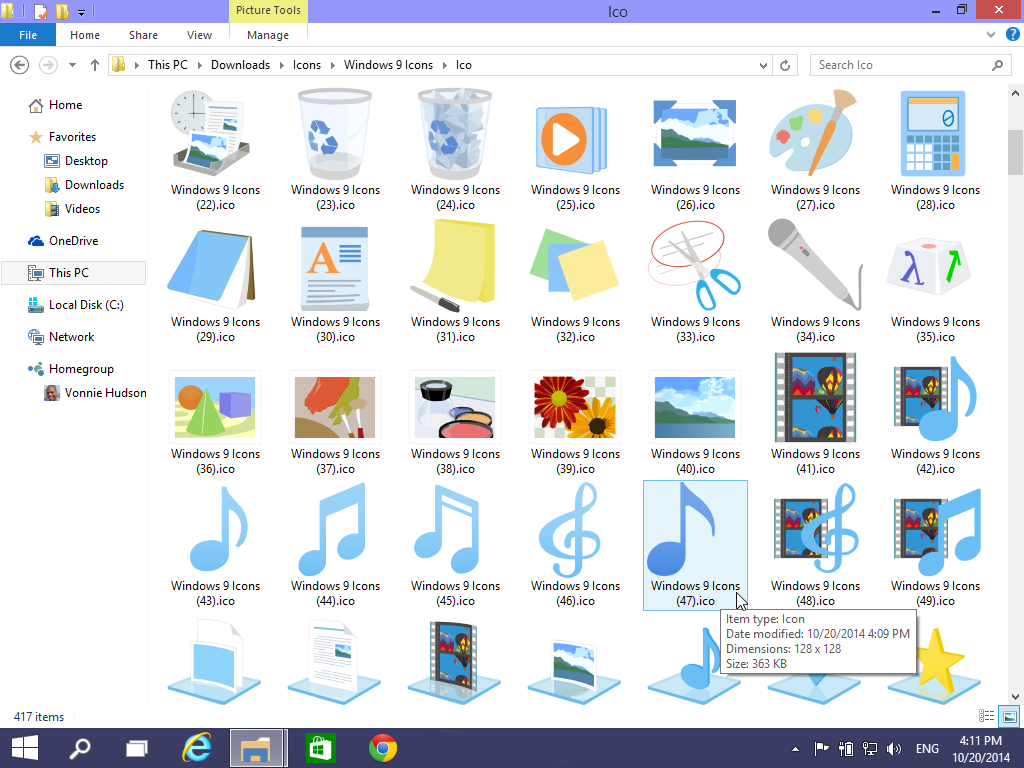Image resolution: width=1024 pixels, height=768 pixels.
Task: Navigate up one folder level
Action: click(x=94, y=64)
